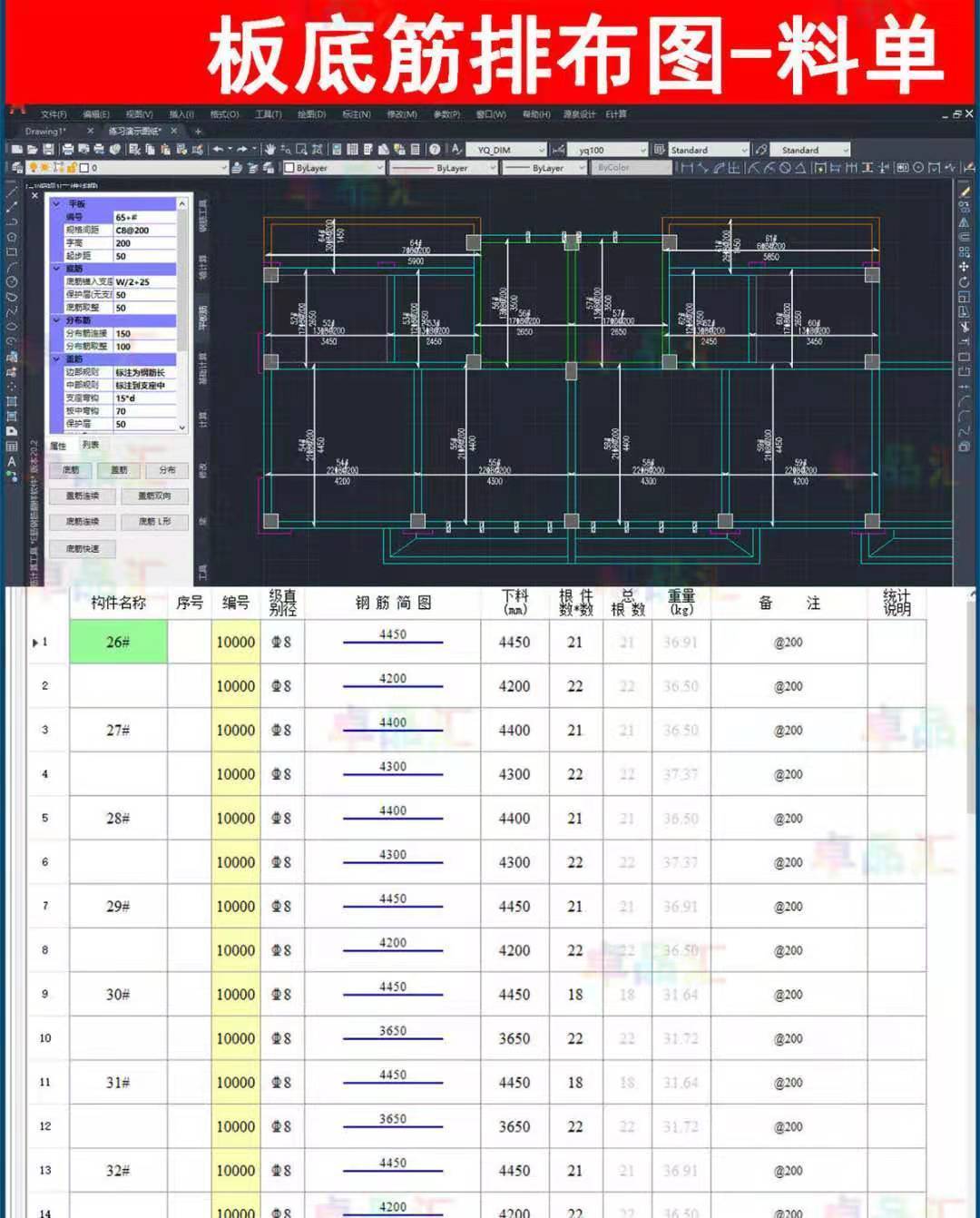
Task: Click the Open file toolbar icon
Action: (x=32, y=149)
